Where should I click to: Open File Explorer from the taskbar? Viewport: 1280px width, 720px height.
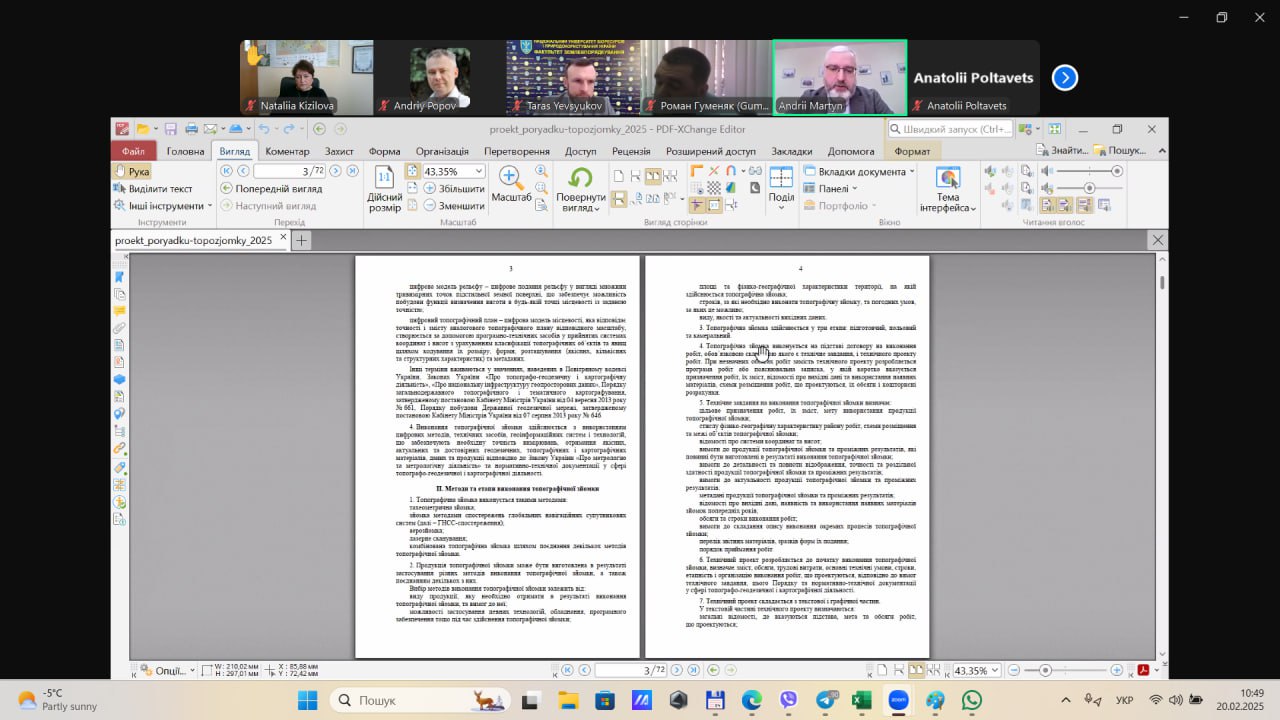tap(567, 700)
